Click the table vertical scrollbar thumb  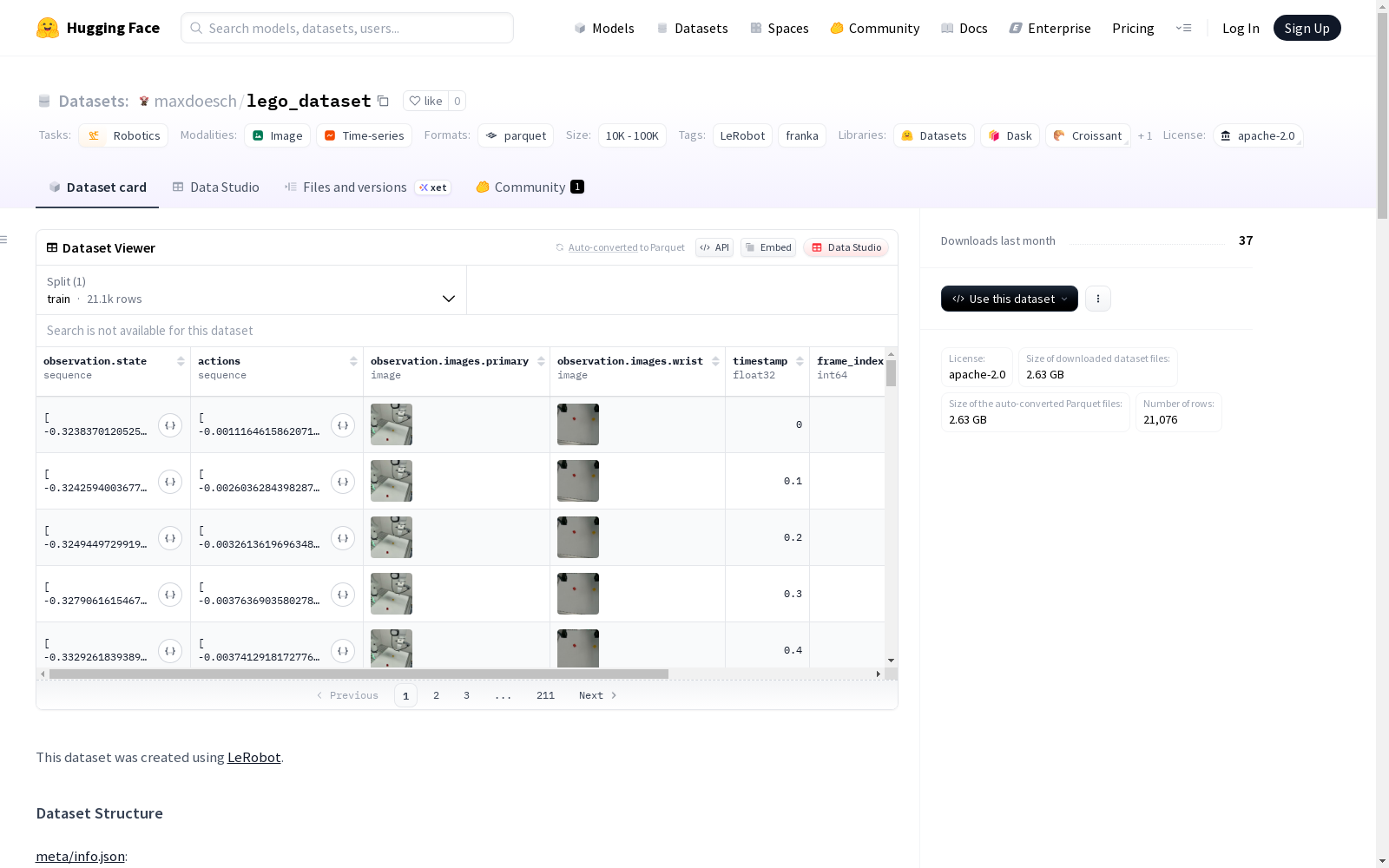891,373
